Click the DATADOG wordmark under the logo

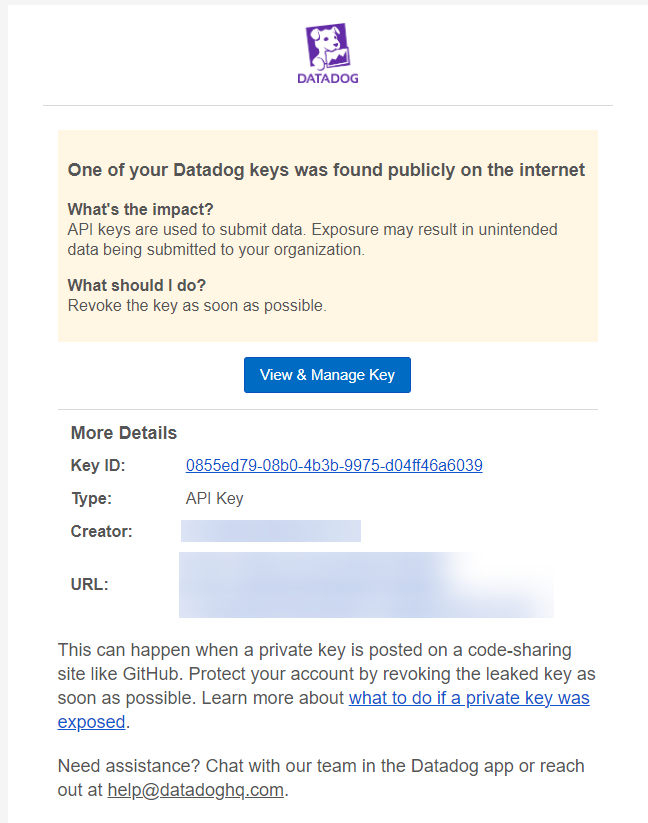[x=328, y=79]
